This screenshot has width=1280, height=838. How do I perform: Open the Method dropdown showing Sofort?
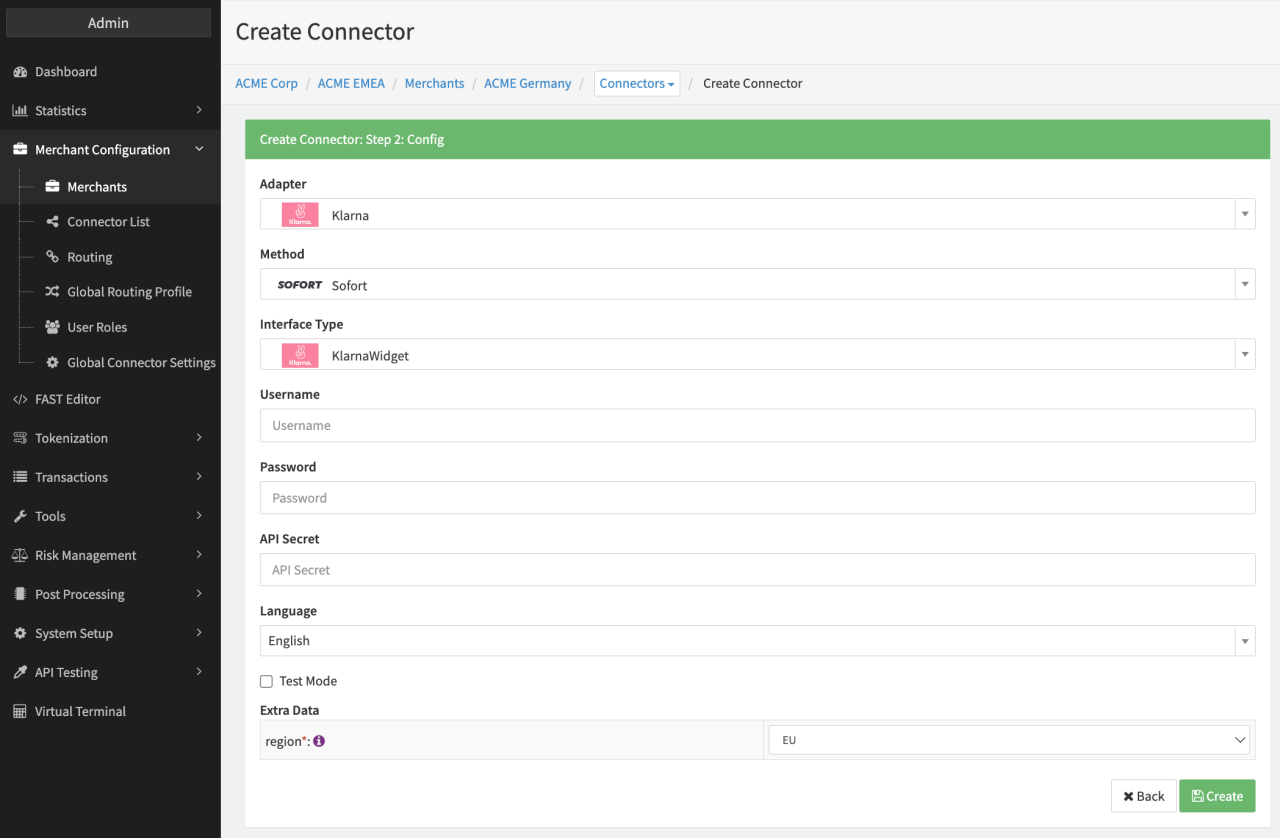pyautogui.click(x=757, y=284)
